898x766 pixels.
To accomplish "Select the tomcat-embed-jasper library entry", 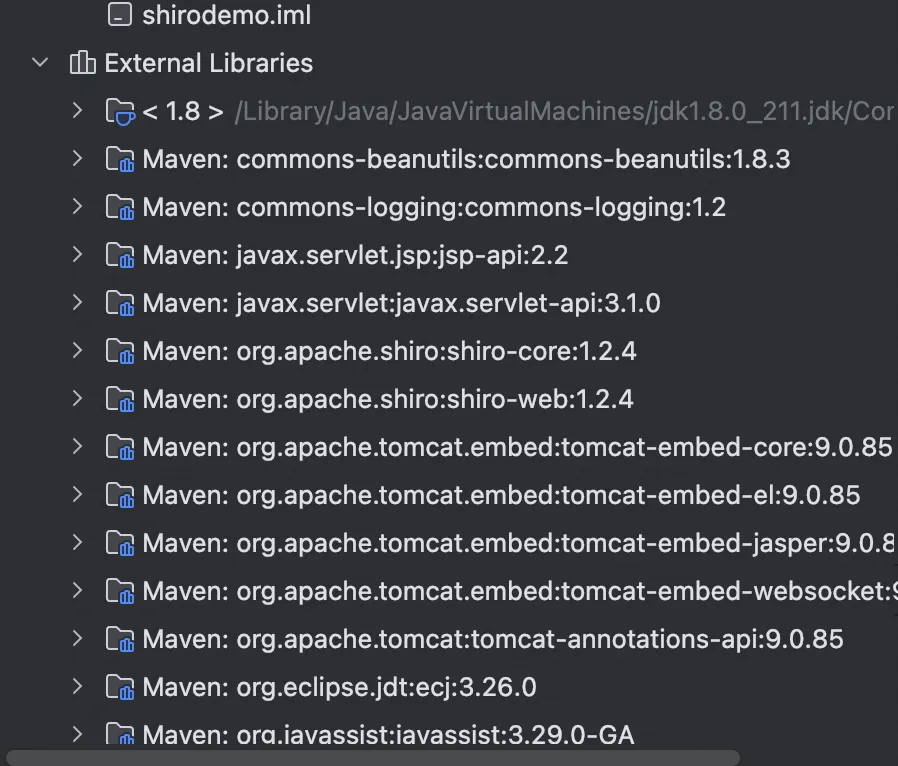I will 518,543.
